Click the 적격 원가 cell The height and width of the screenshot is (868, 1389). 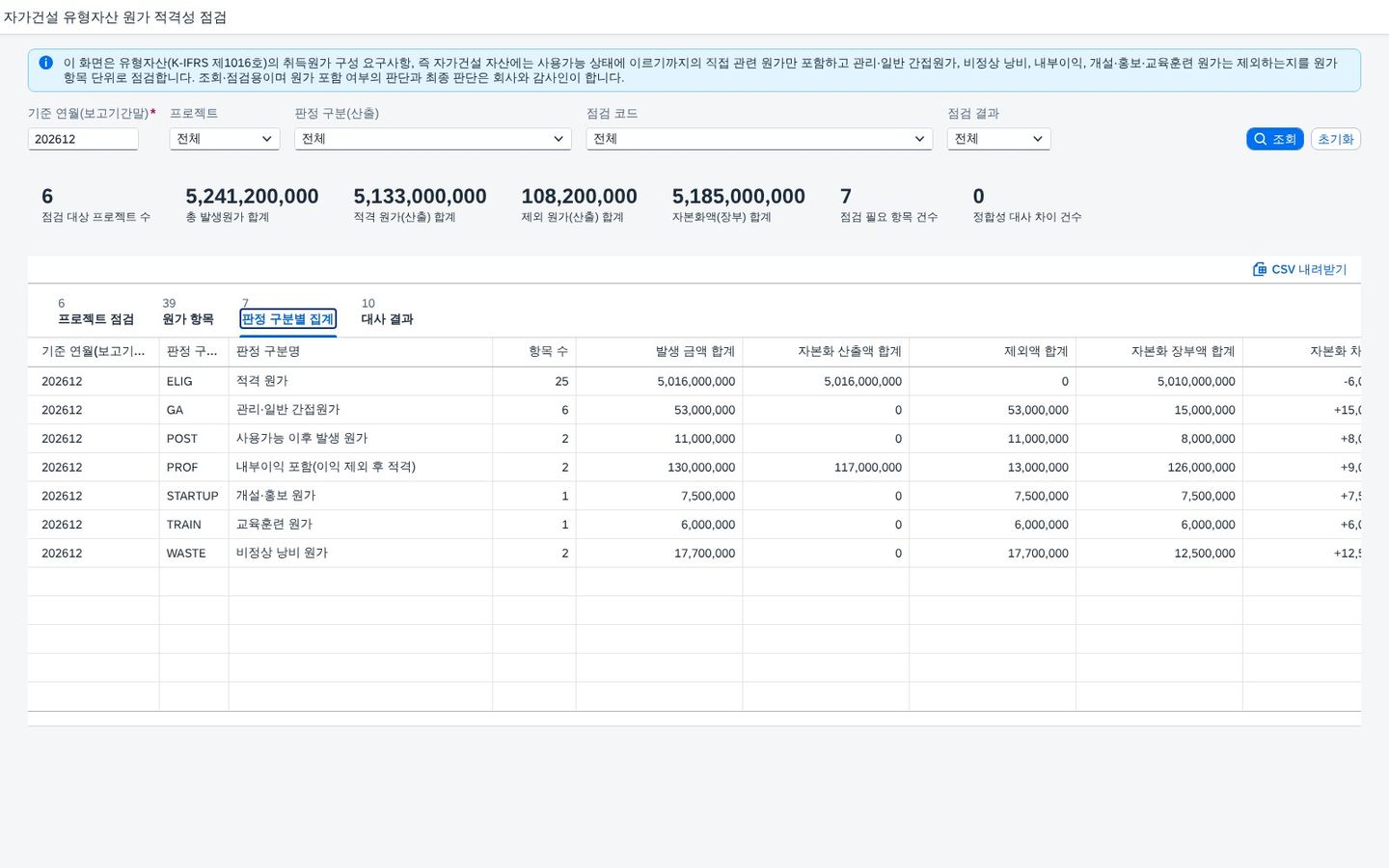361,381
